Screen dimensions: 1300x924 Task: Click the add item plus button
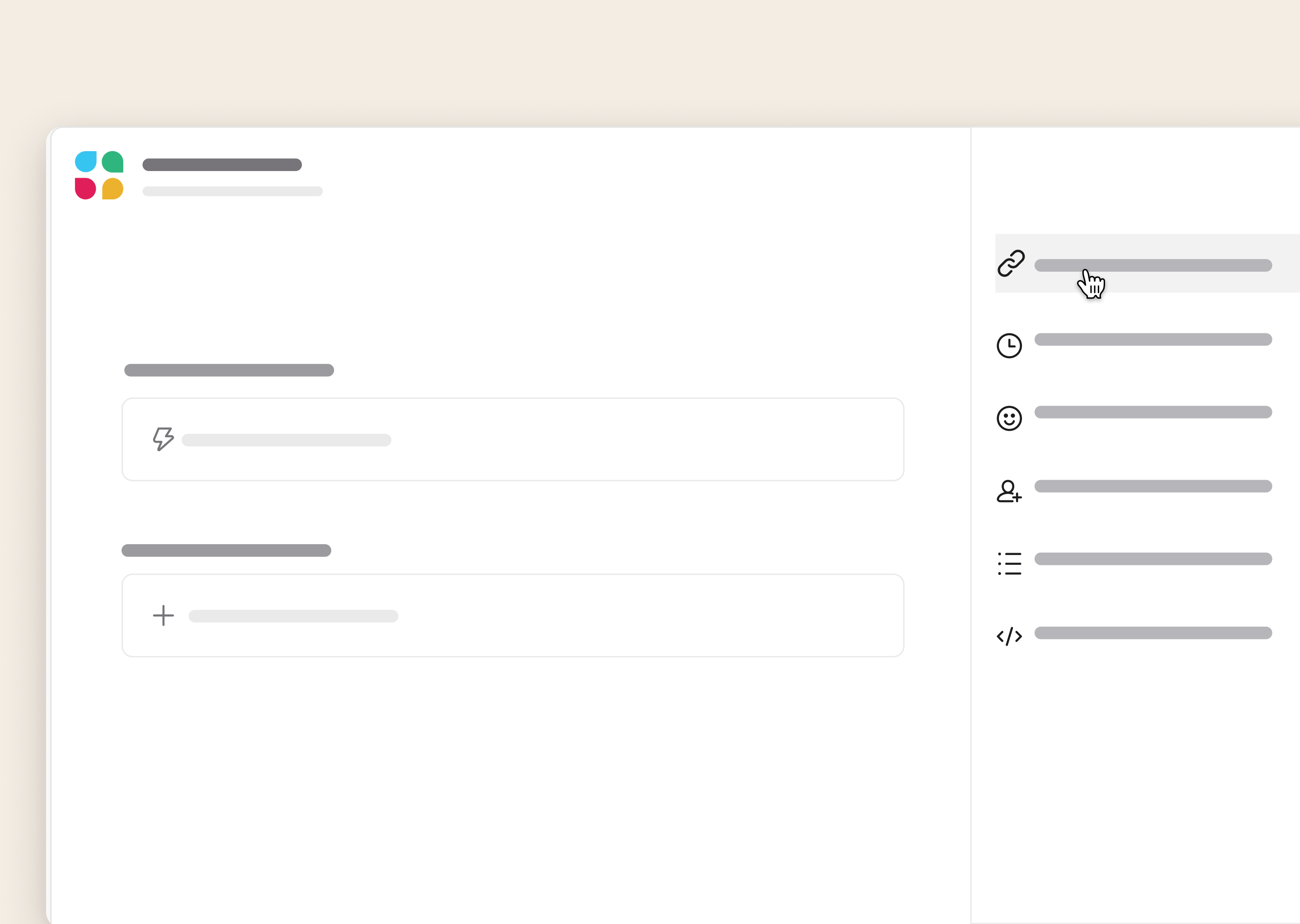coord(162,615)
